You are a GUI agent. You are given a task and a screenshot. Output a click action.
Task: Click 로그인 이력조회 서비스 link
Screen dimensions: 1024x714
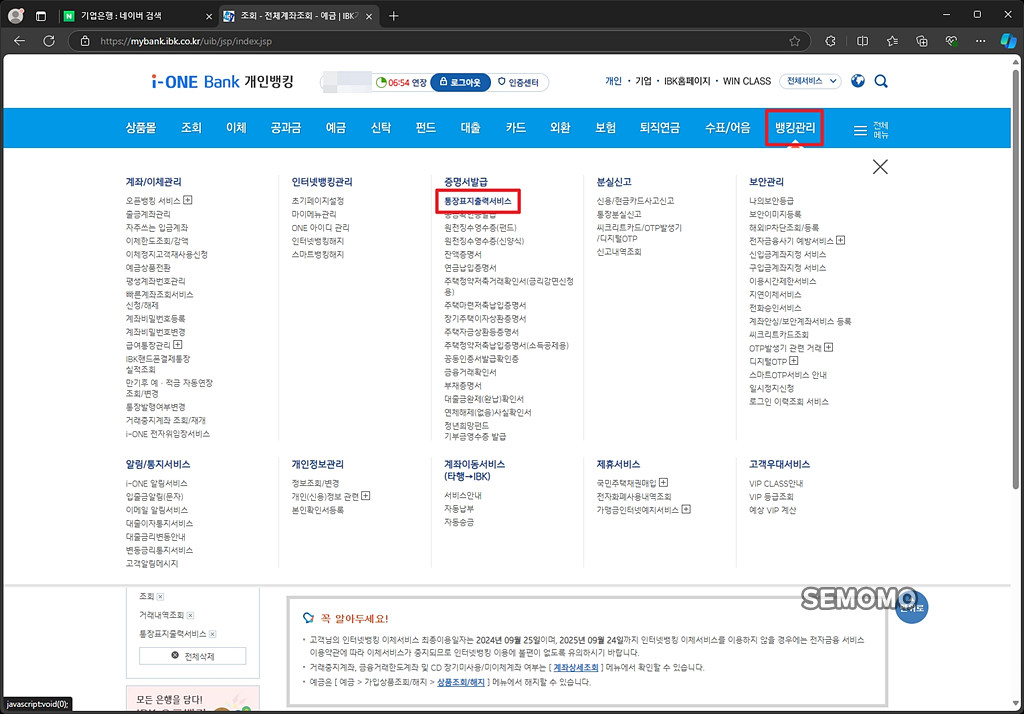coord(788,402)
